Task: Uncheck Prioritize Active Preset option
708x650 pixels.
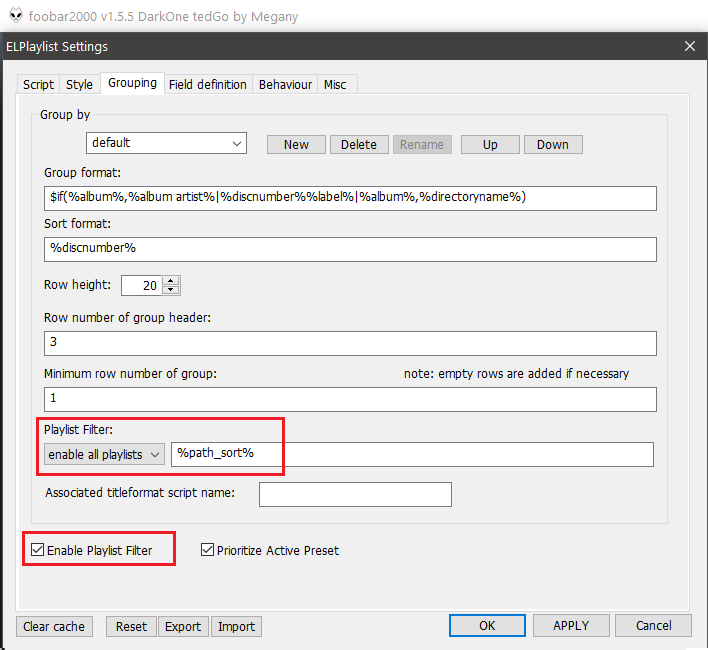Action: coord(208,550)
